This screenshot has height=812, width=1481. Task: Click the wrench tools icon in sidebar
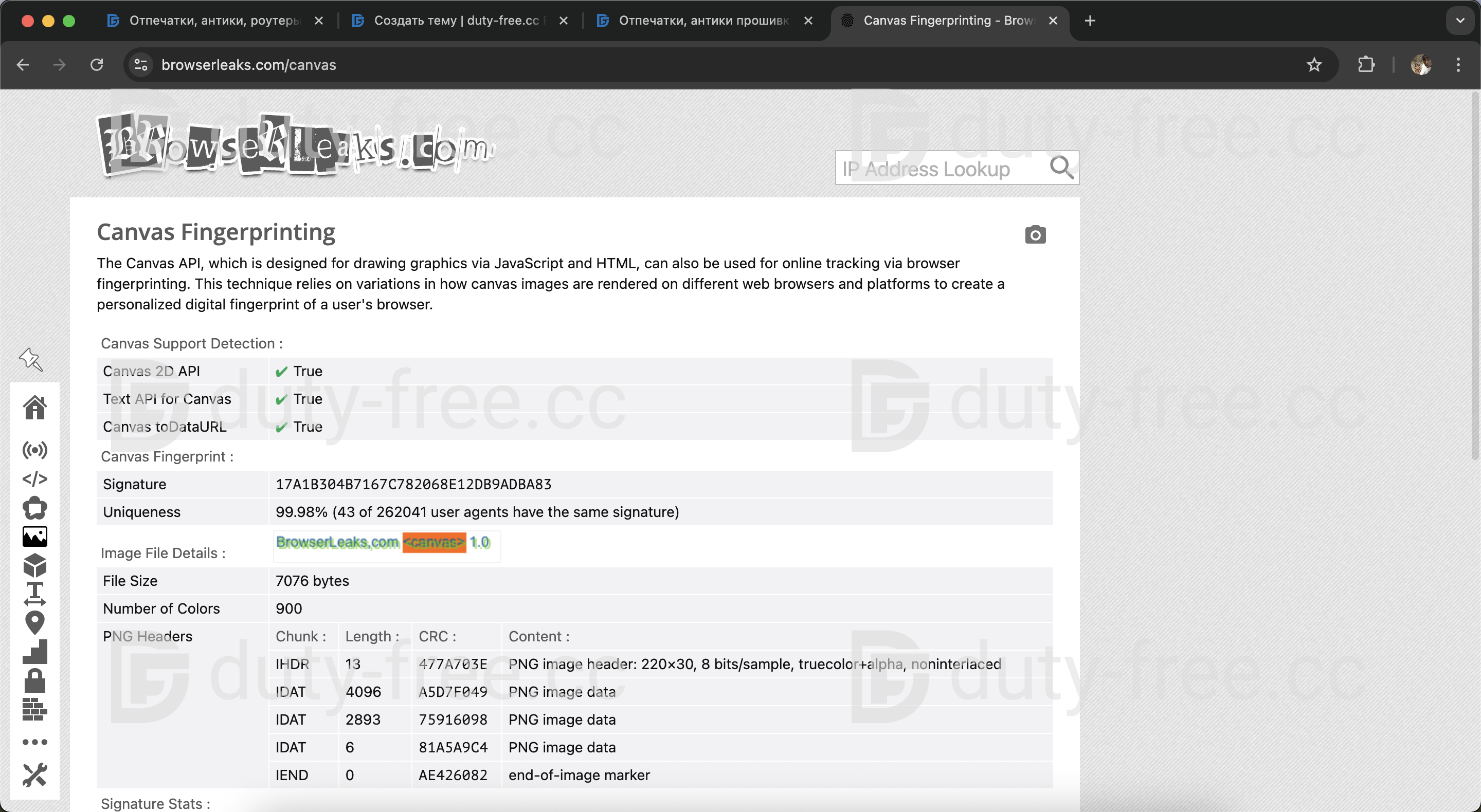34,774
